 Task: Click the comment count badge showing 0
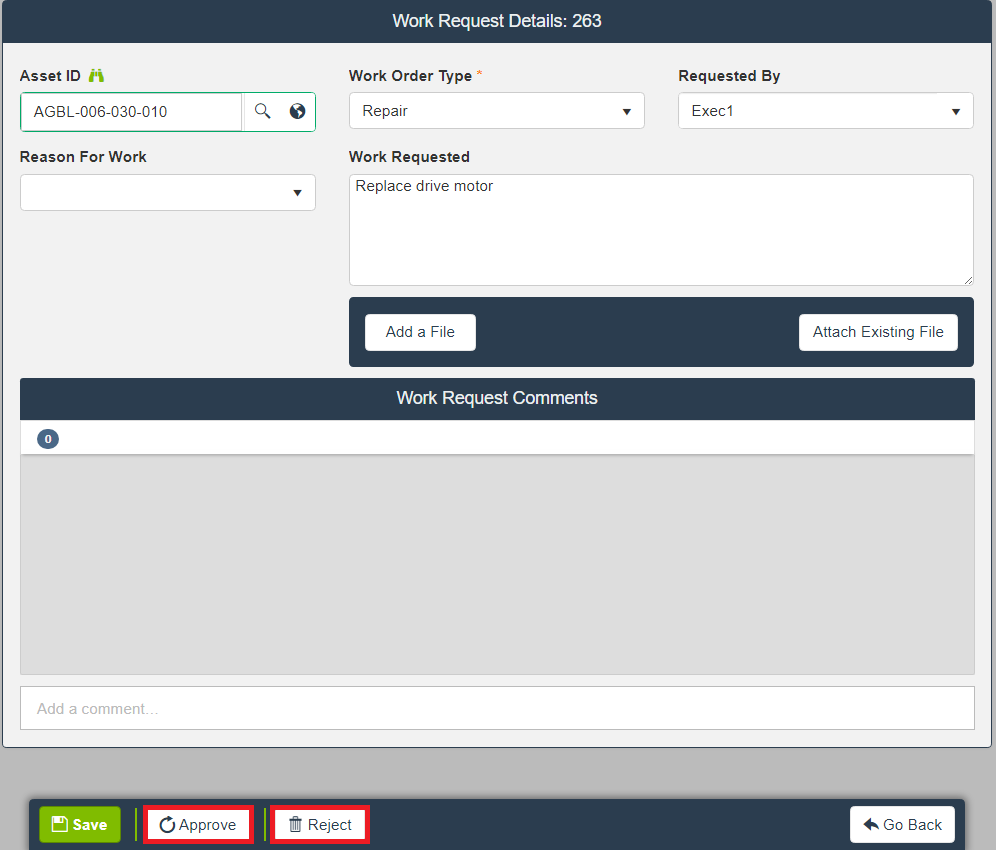tap(48, 439)
